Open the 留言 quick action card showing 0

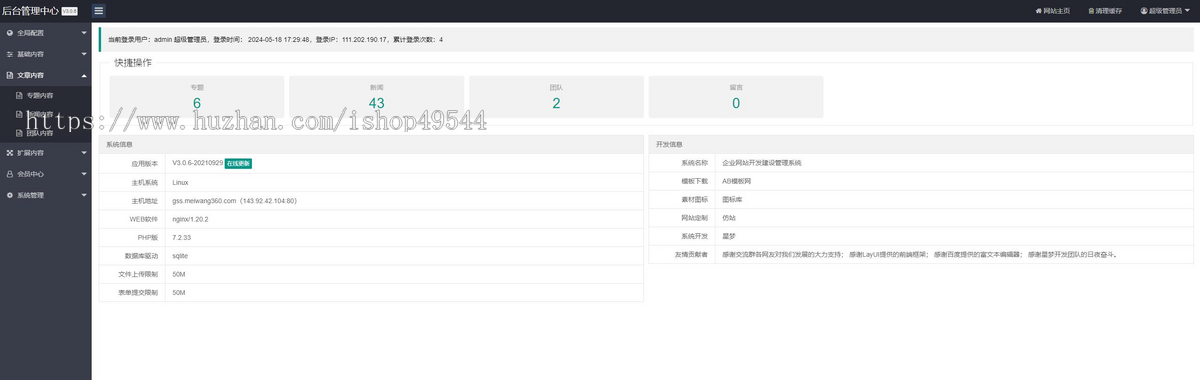736,96
